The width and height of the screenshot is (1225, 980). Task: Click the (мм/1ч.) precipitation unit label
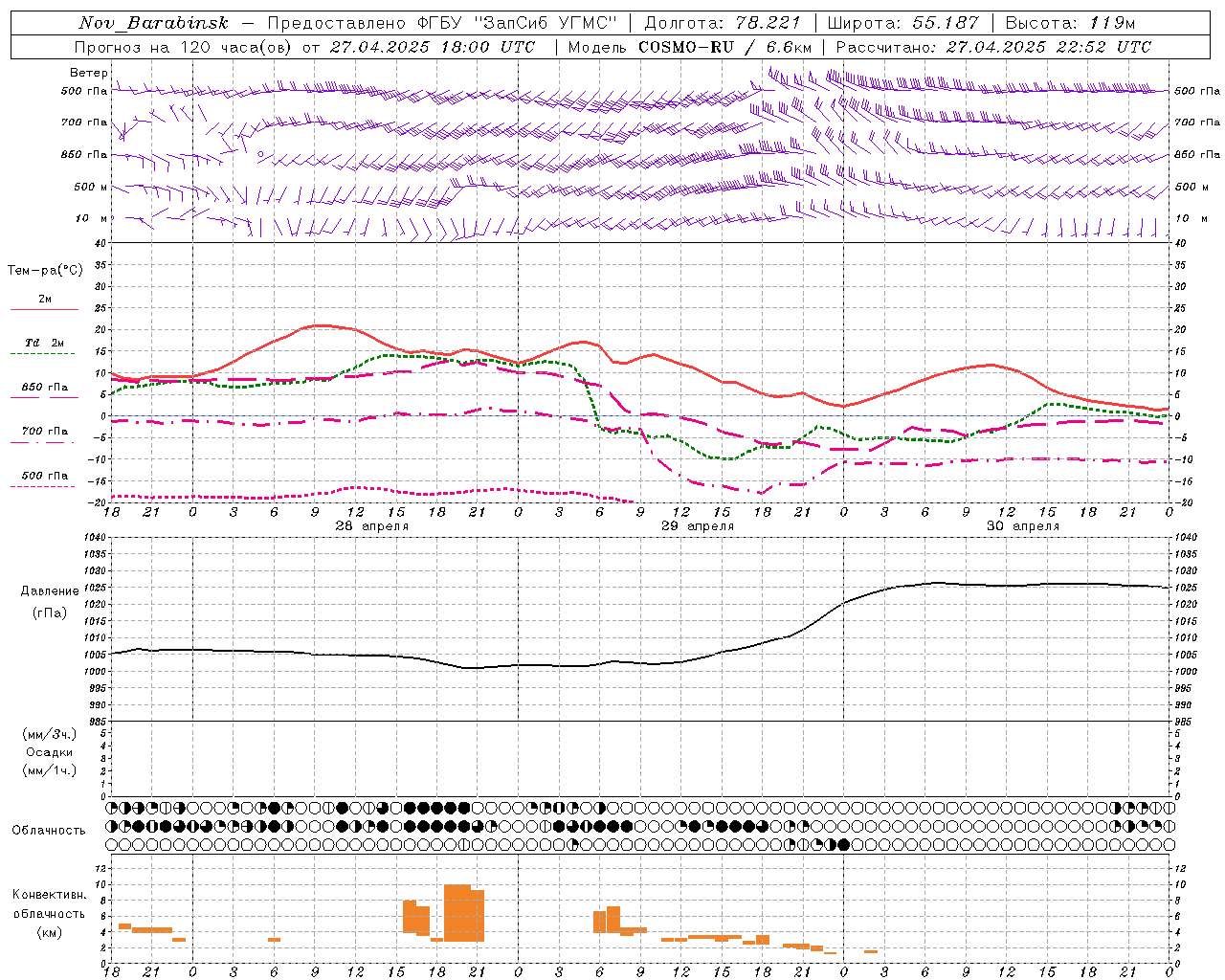[x=50, y=770]
